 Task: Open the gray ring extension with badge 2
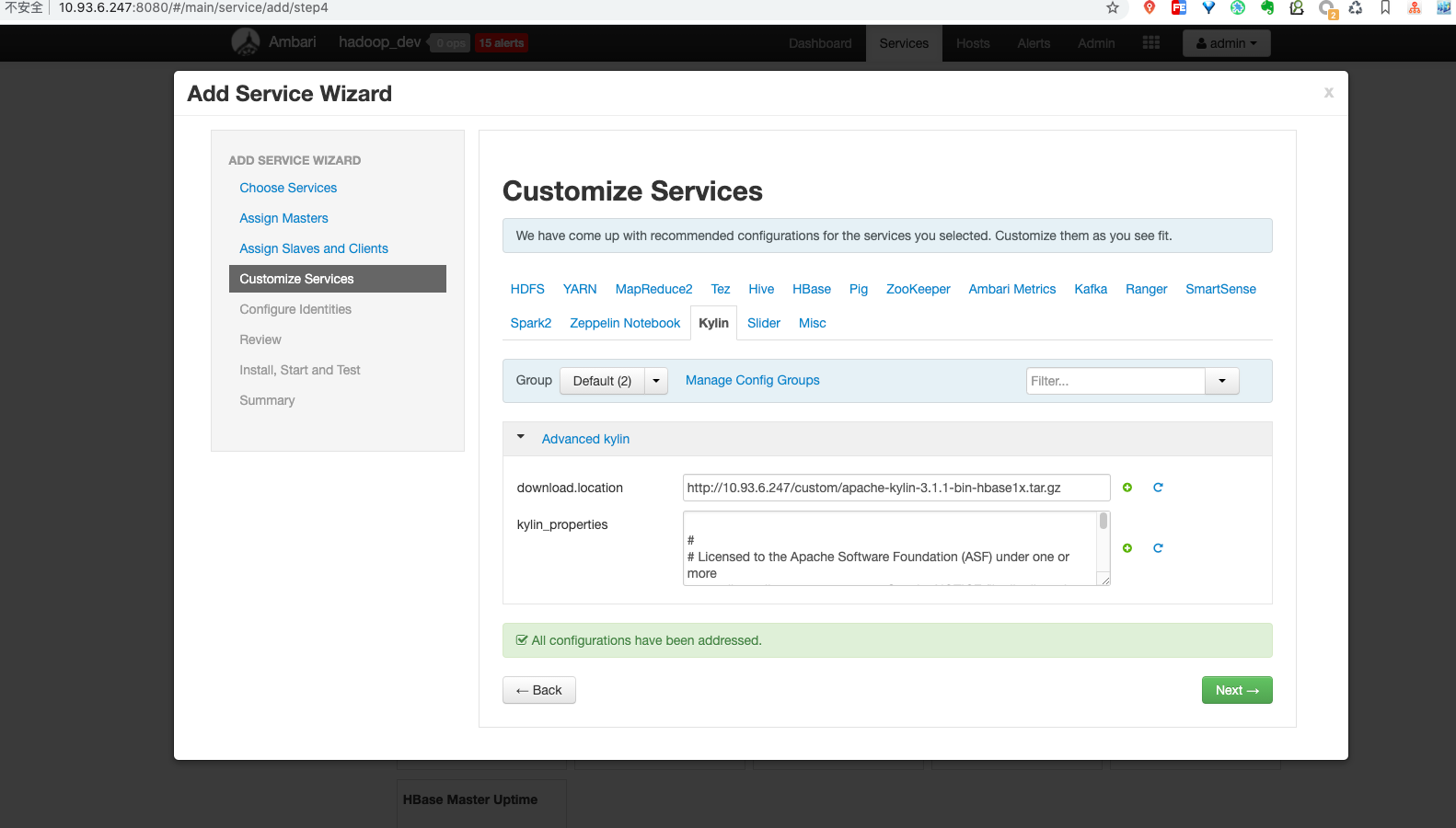[1327, 9]
